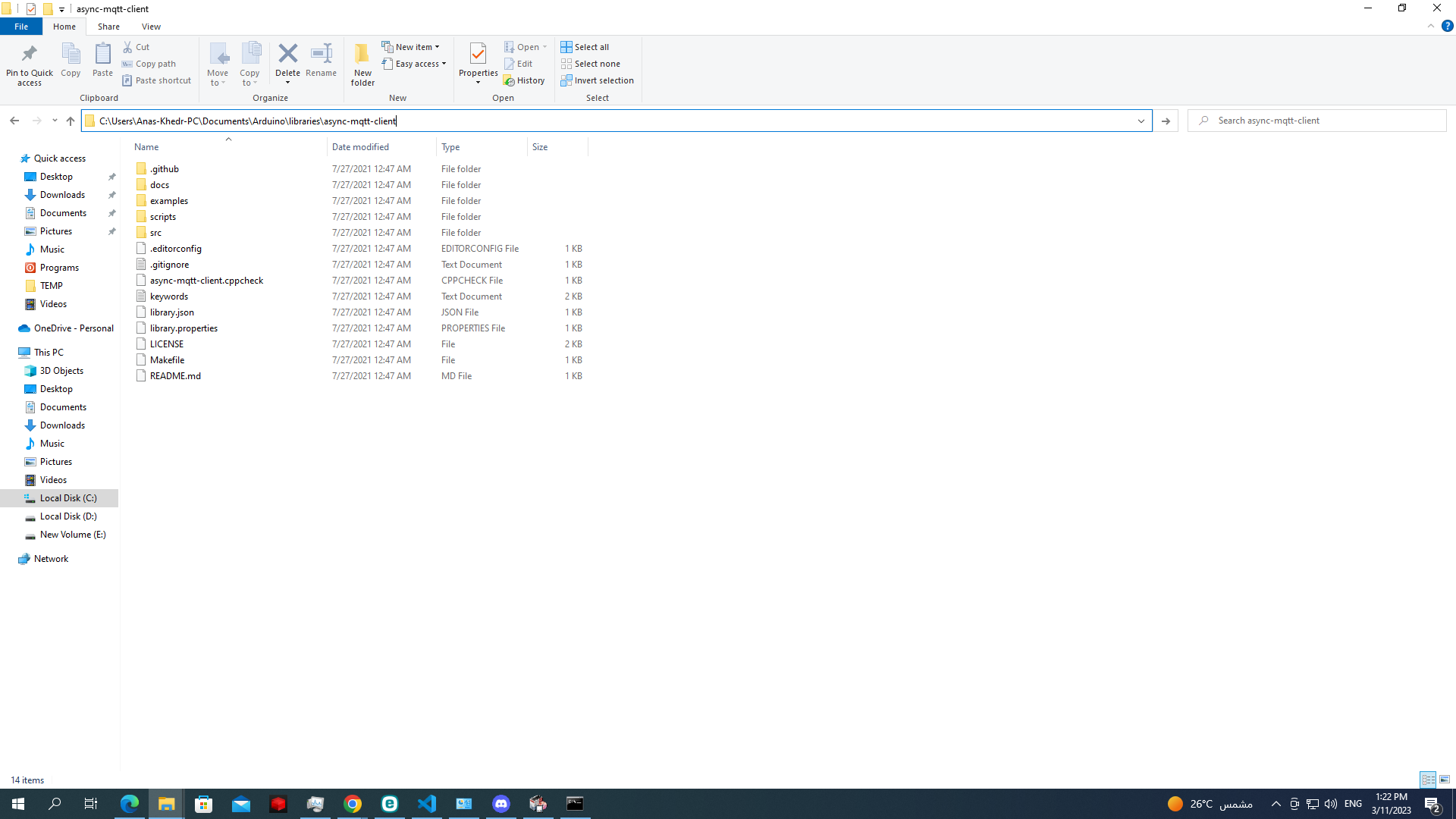Click Copy path in Clipboard group
Viewport: 1456px width, 819px height.
[149, 64]
